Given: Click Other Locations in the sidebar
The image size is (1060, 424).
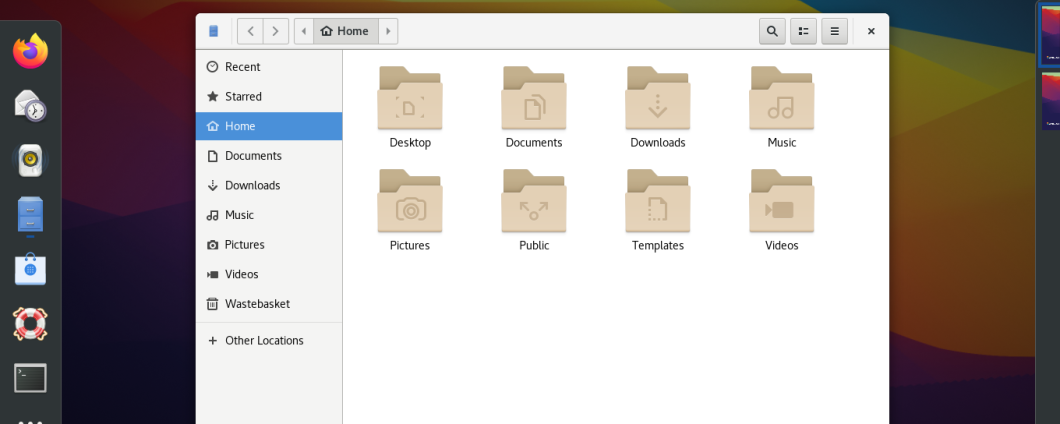Looking at the screenshot, I should tap(264, 341).
